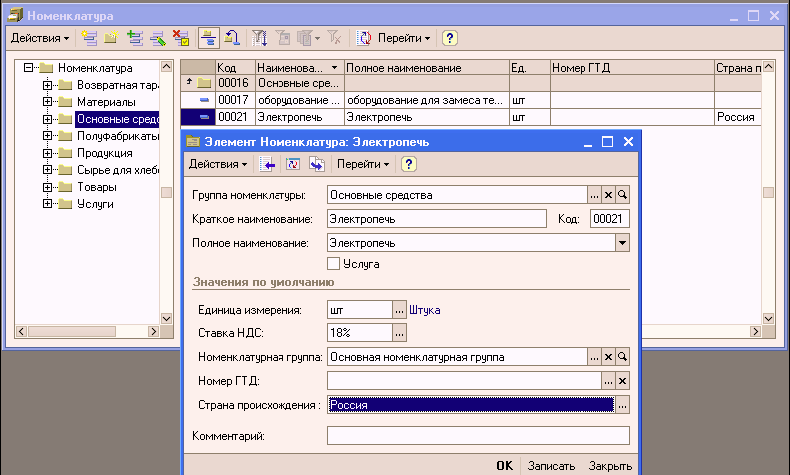This screenshot has height=475, width=790.
Task: Click the find in list icon in element dialog
Action: [267, 164]
